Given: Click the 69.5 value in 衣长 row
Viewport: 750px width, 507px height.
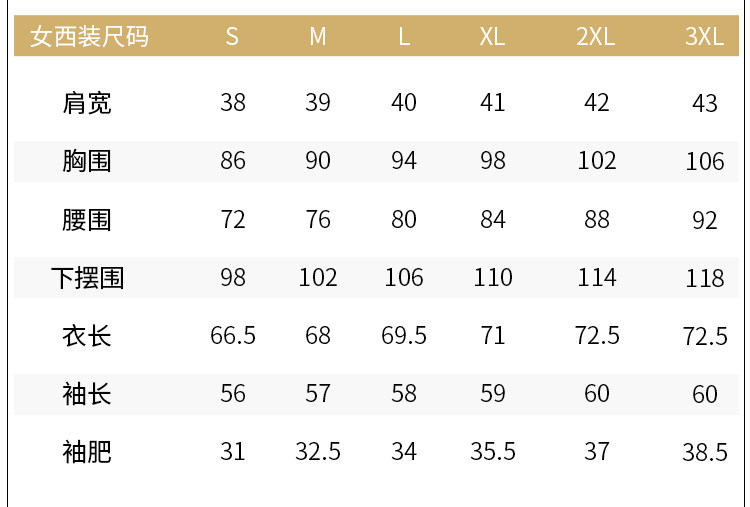Looking at the screenshot, I should tap(404, 335).
